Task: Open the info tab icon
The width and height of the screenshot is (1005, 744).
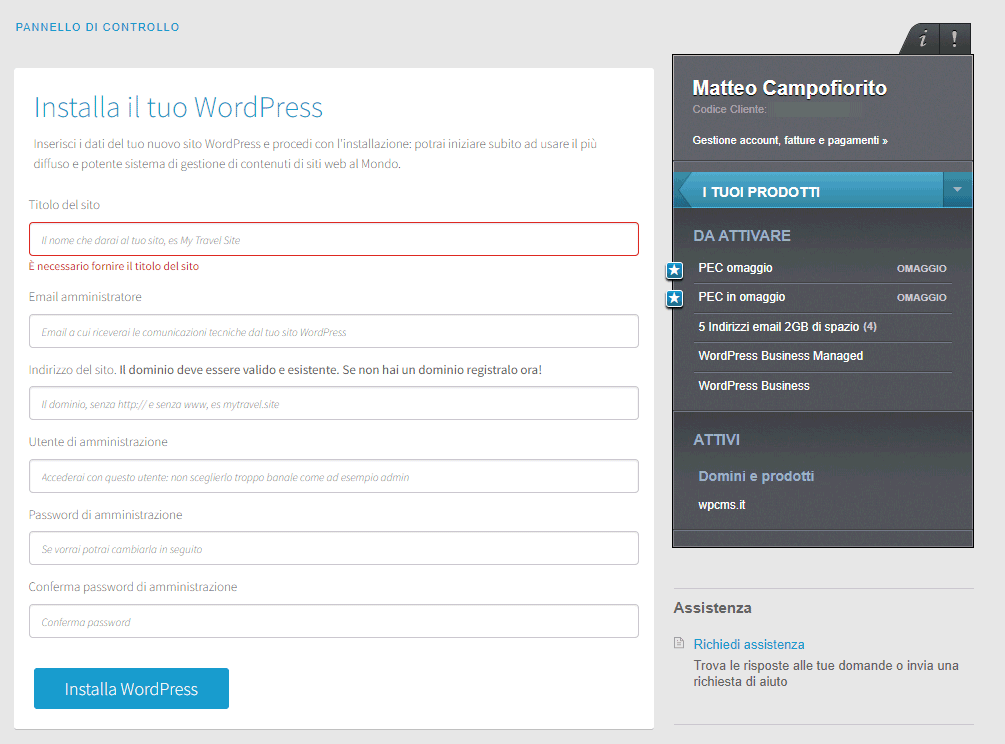Action: click(x=922, y=39)
